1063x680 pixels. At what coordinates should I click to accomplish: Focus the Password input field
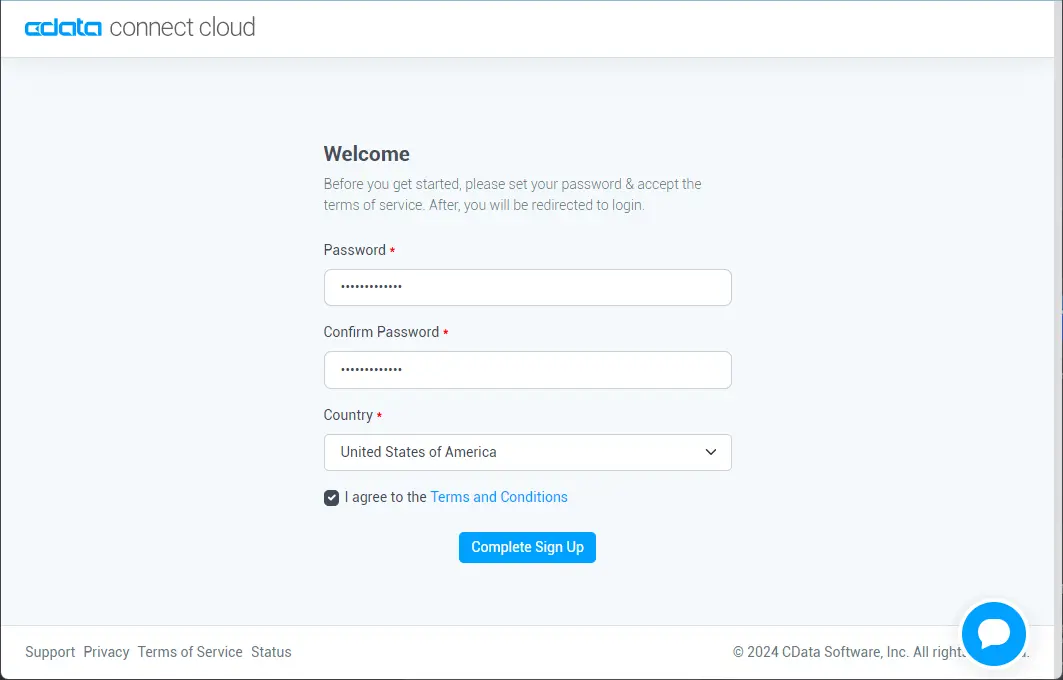pyautogui.click(x=527, y=287)
